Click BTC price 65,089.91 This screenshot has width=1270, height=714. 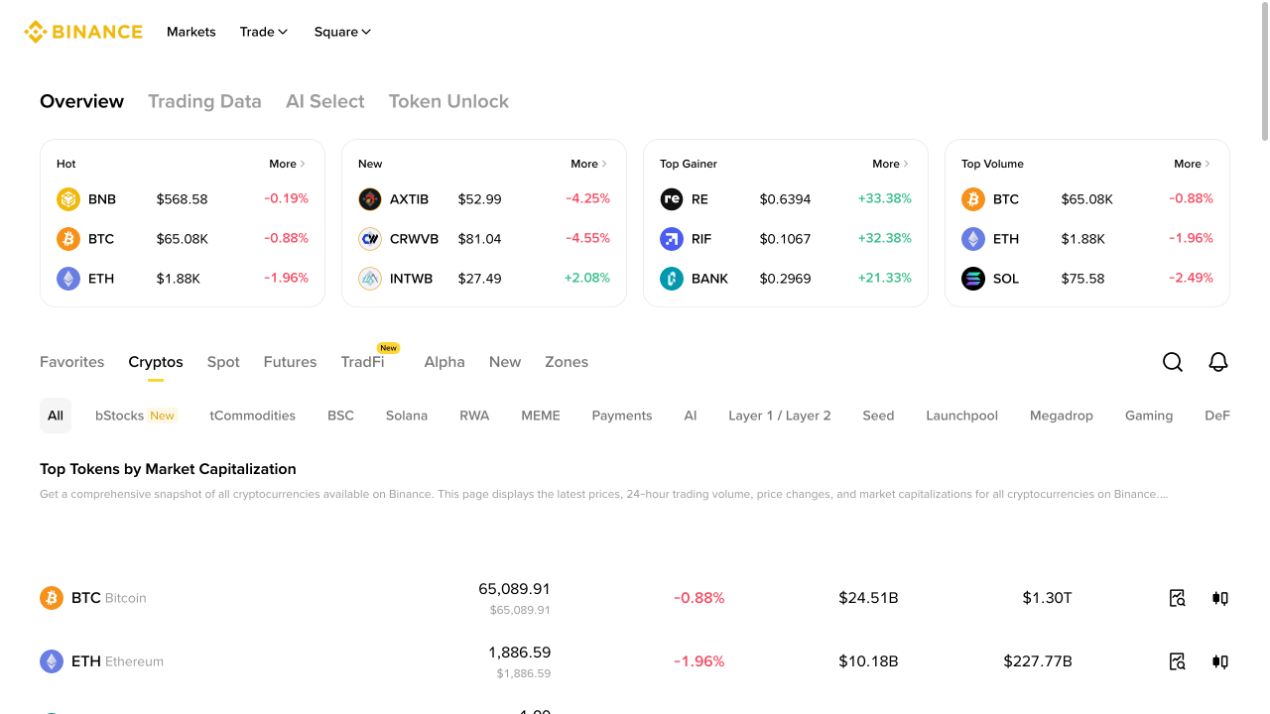[514, 589]
